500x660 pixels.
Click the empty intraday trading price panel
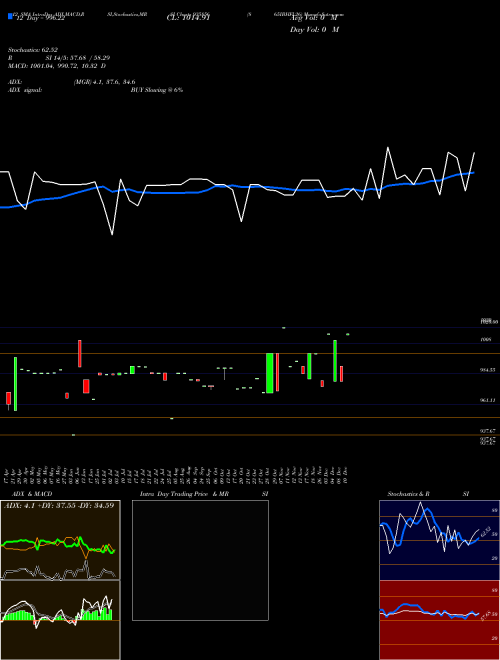200,560
